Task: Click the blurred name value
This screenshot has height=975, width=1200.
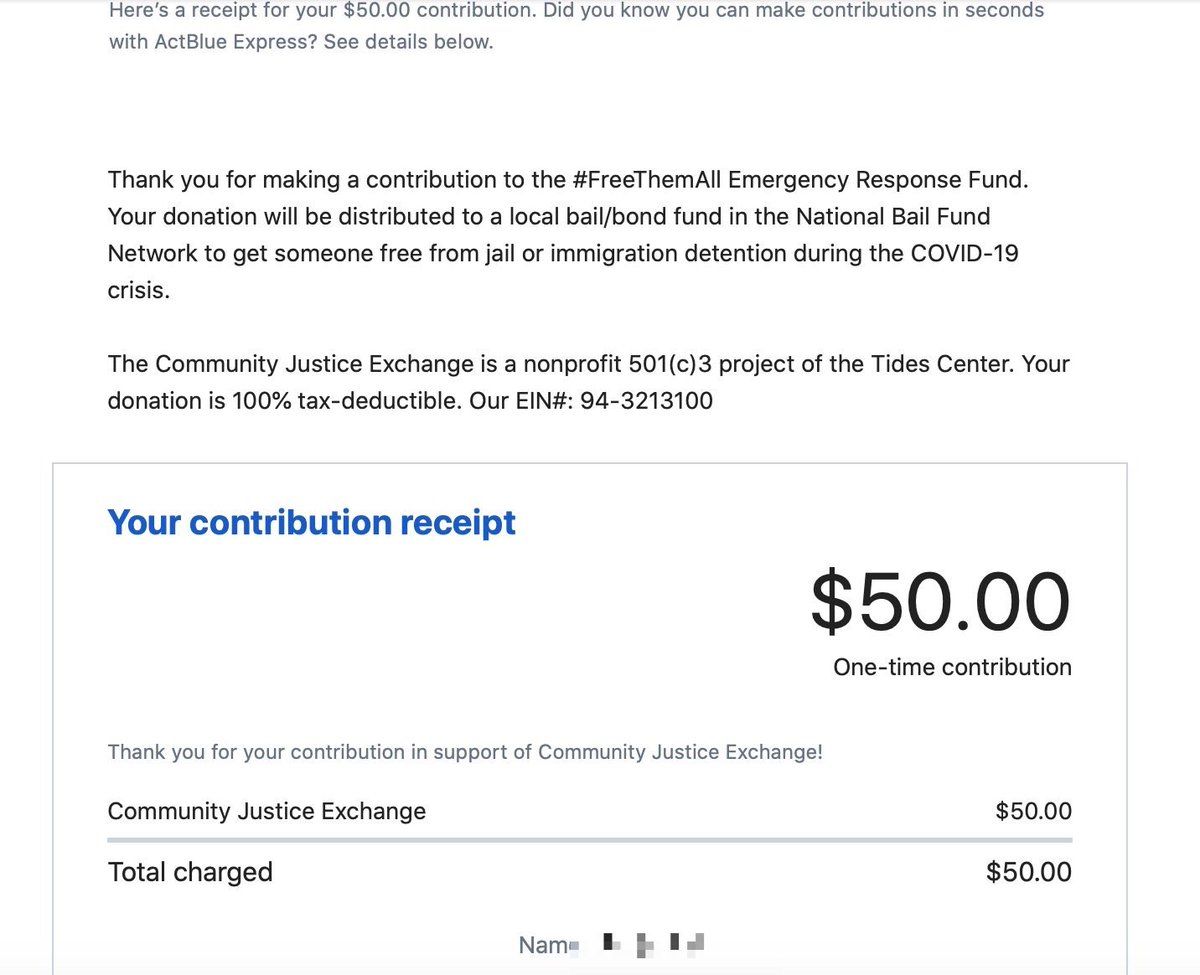Action: pyautogui.click(x=655, y=943)
